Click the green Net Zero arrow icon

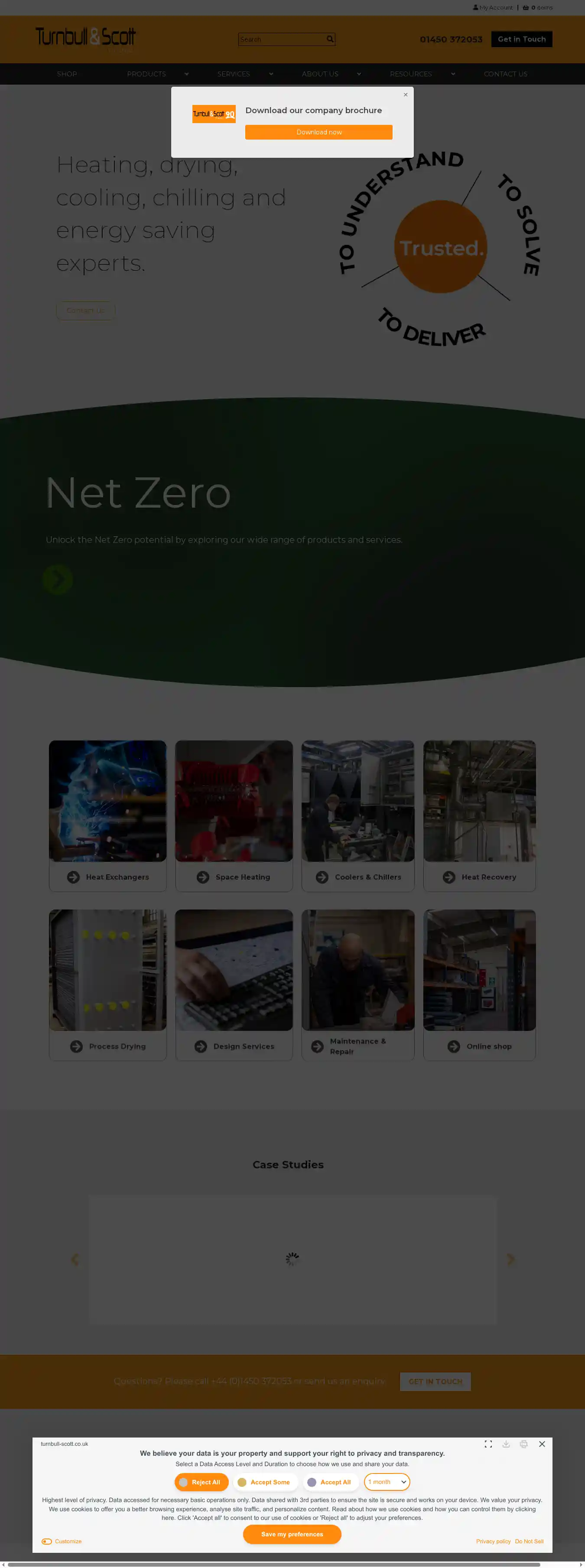(58, 580)
